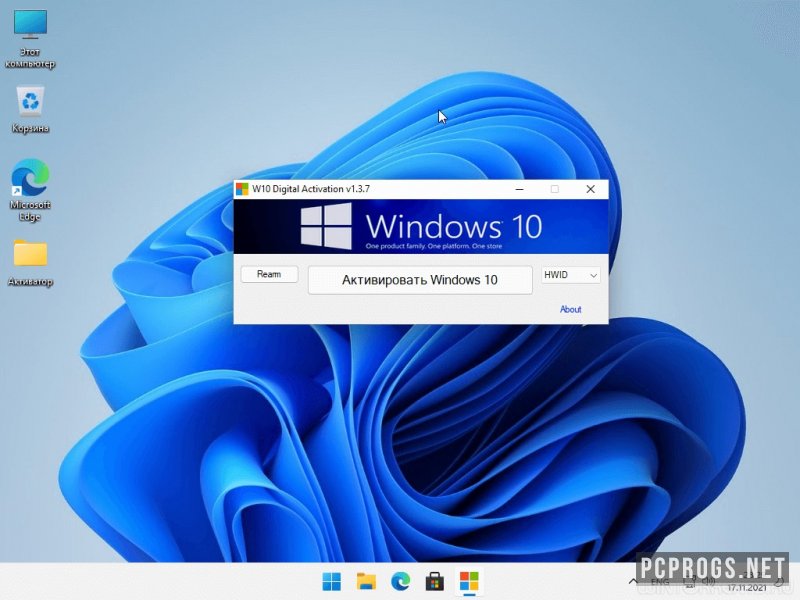Open Microsoft Store from the taskbar
Image resolution: width=800 pixels, height=600 pixels.
point(435,581)
